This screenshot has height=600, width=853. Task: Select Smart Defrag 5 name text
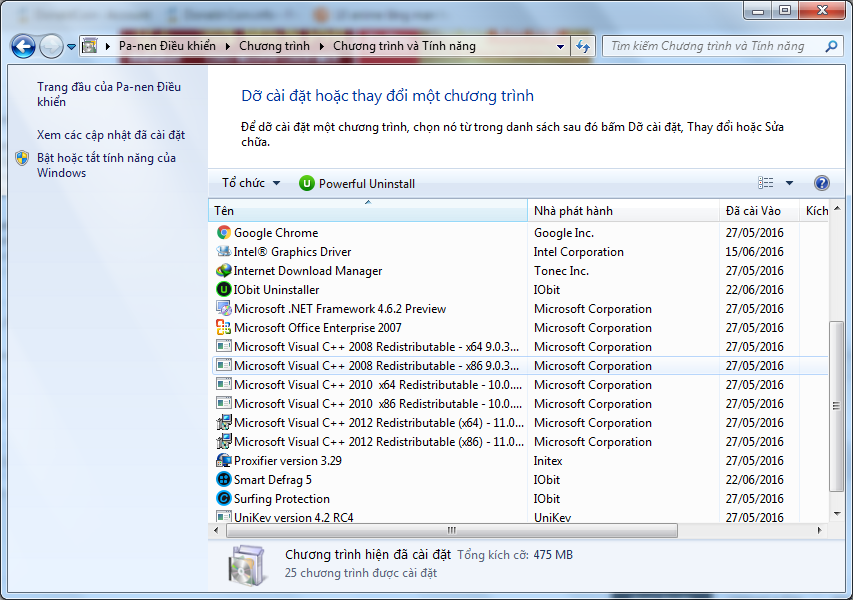(273, 480)
